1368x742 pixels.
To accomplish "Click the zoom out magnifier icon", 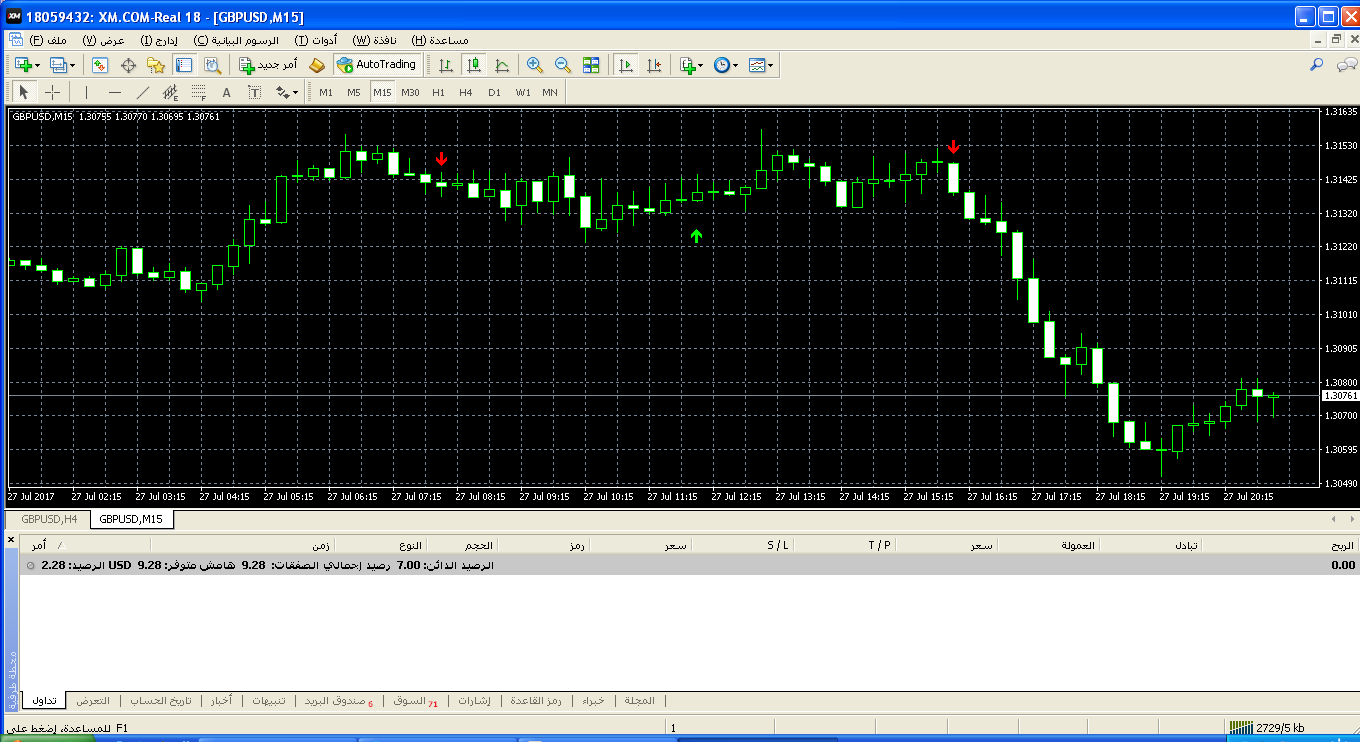I will click(563, 65).
